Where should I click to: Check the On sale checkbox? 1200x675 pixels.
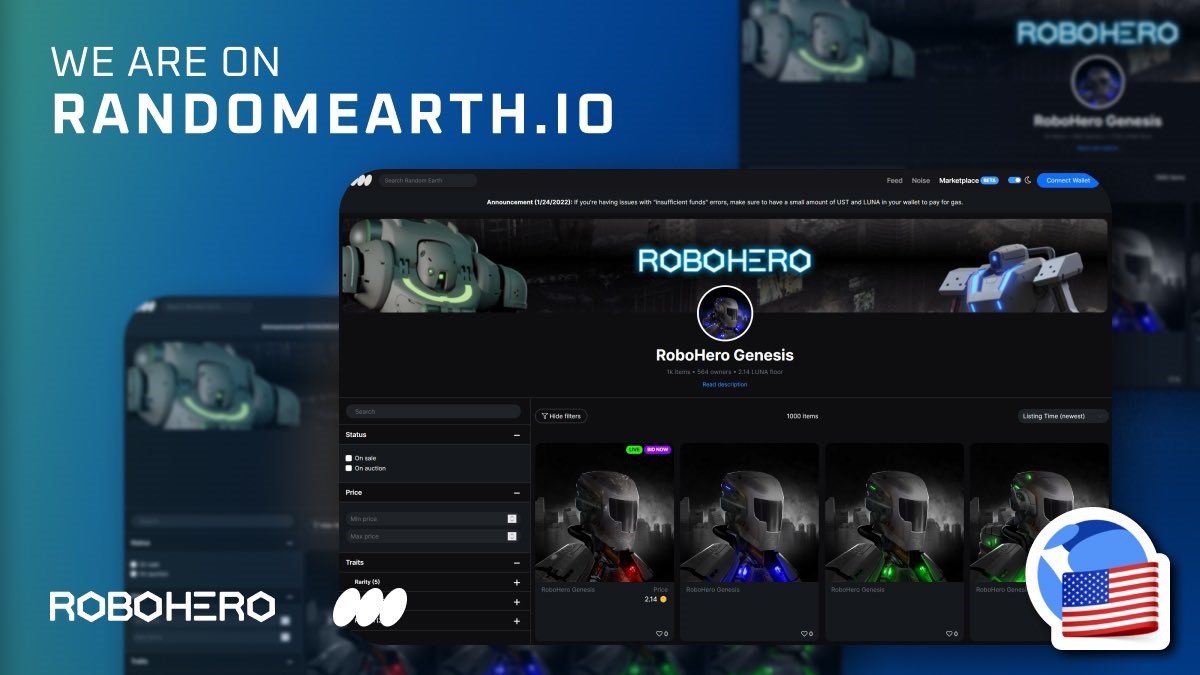tap(349, 458)
